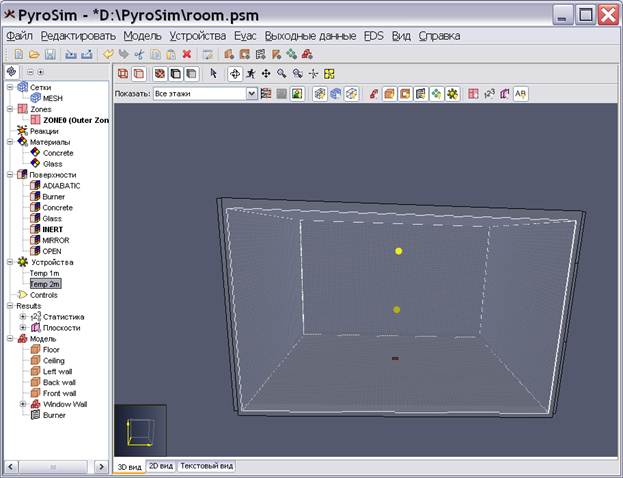Viewport: 623px width, 478px height.
Task: Choose the zoom magnifier tool
Action: (x=282, y=74)
